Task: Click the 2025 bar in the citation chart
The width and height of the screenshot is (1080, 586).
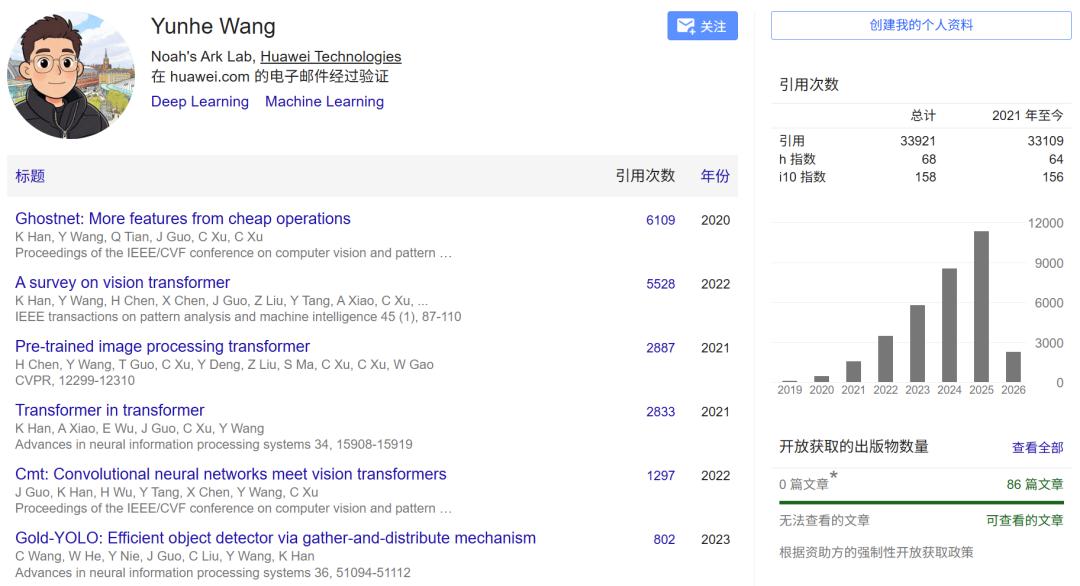Action: coord(981,307)
